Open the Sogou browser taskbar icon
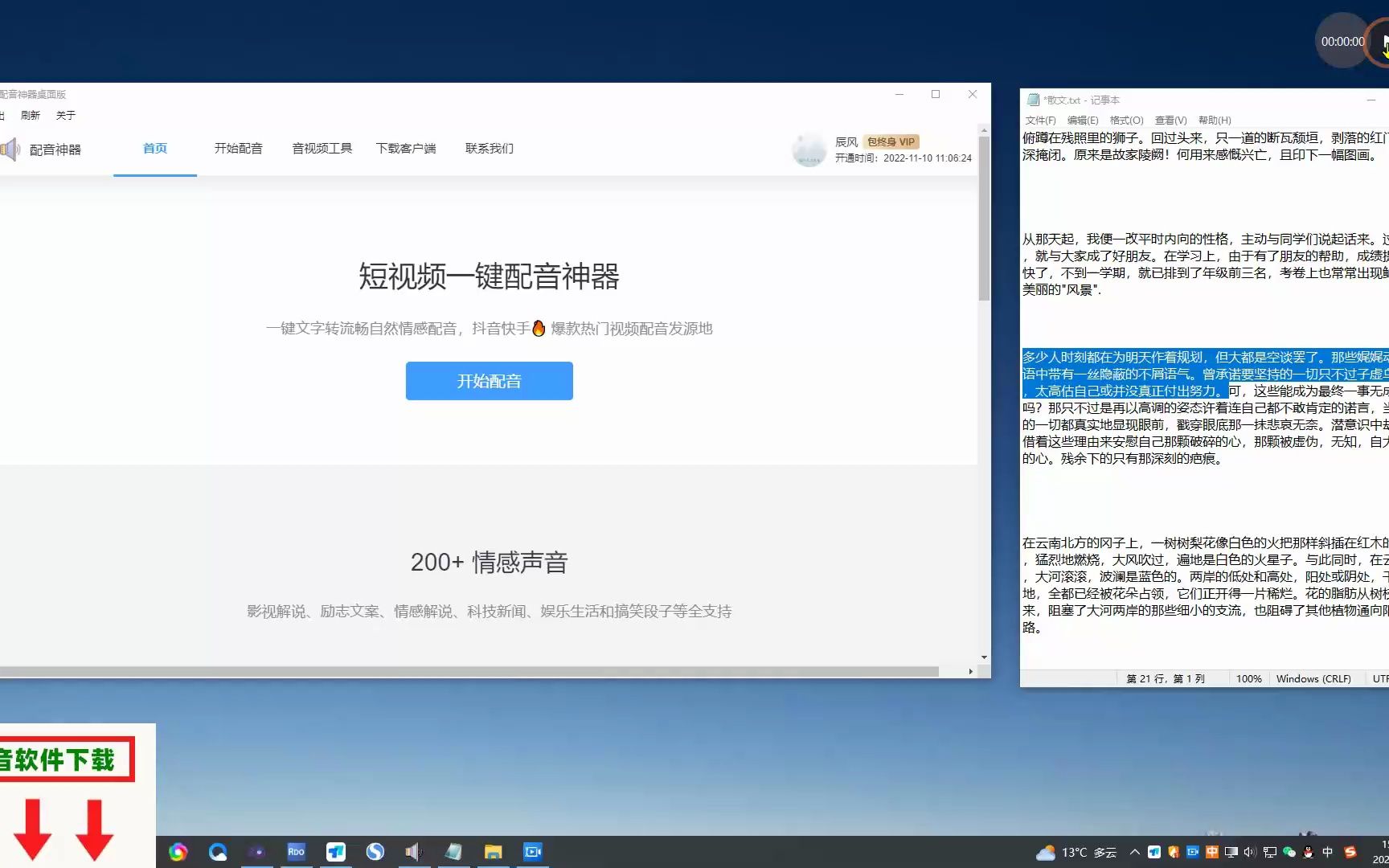This screenshot has width=1389, height=868. pos(375,852)
